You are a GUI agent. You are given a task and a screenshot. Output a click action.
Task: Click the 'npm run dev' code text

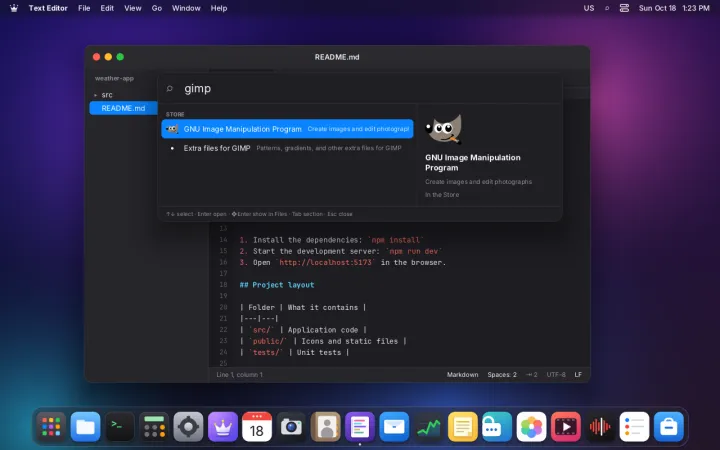(413, 251)
